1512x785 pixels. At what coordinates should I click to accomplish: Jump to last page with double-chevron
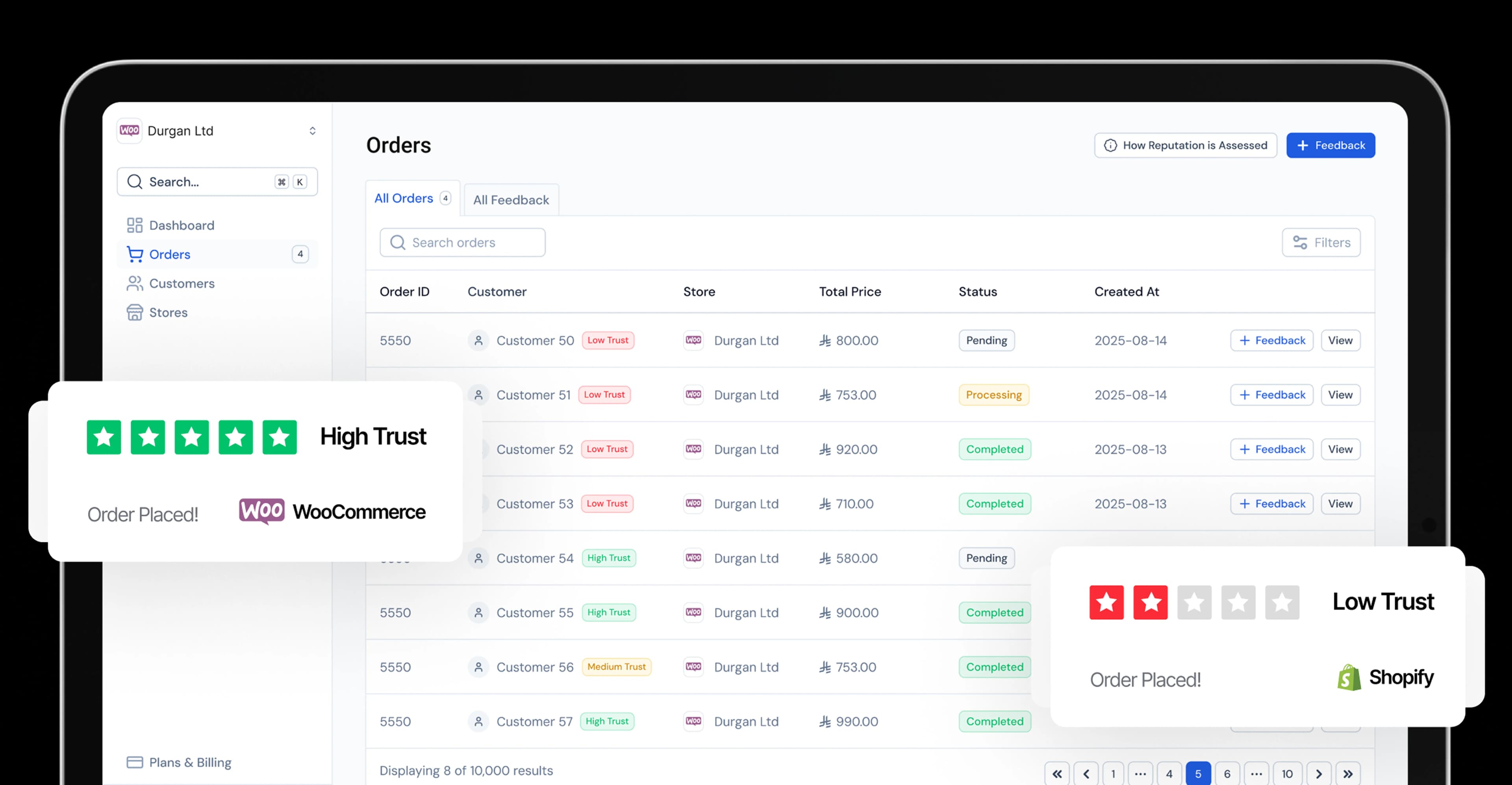tap(1348, 774)
